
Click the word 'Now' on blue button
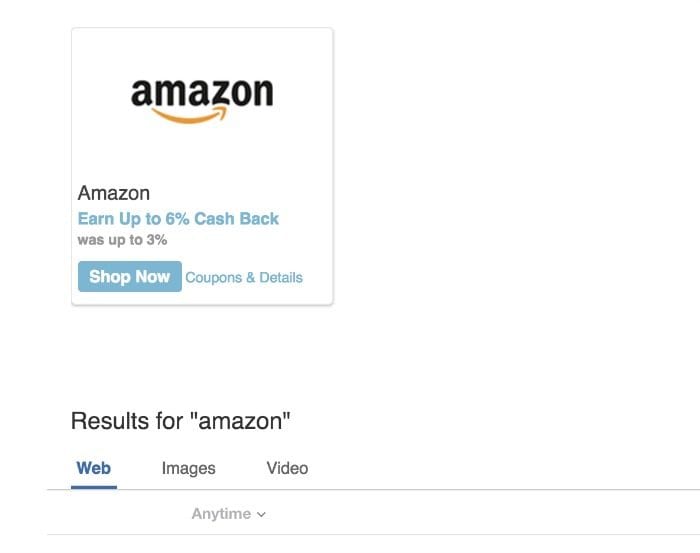click(x=153, y=276)
